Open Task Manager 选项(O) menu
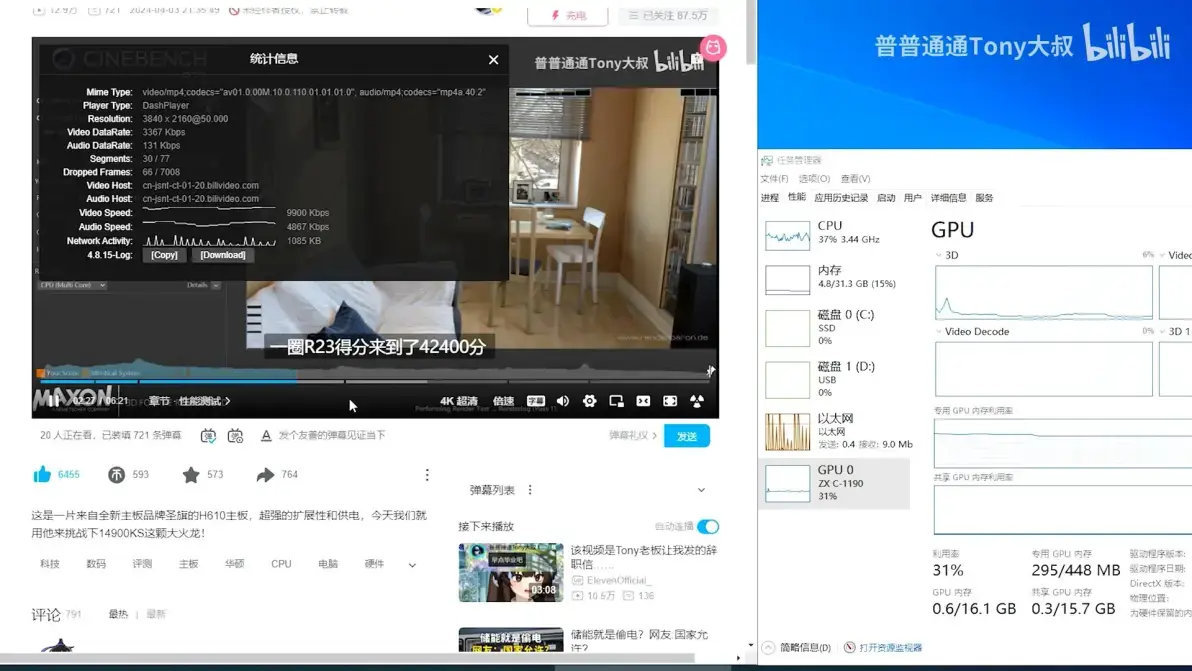1192x671 pixels. [x=813, y=179]
